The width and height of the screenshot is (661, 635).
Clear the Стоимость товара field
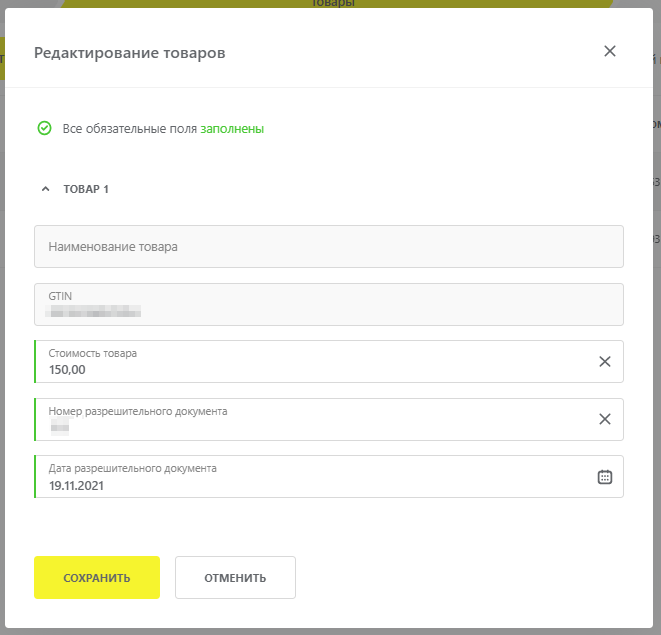pyautogui.click(x=605, y=361)
